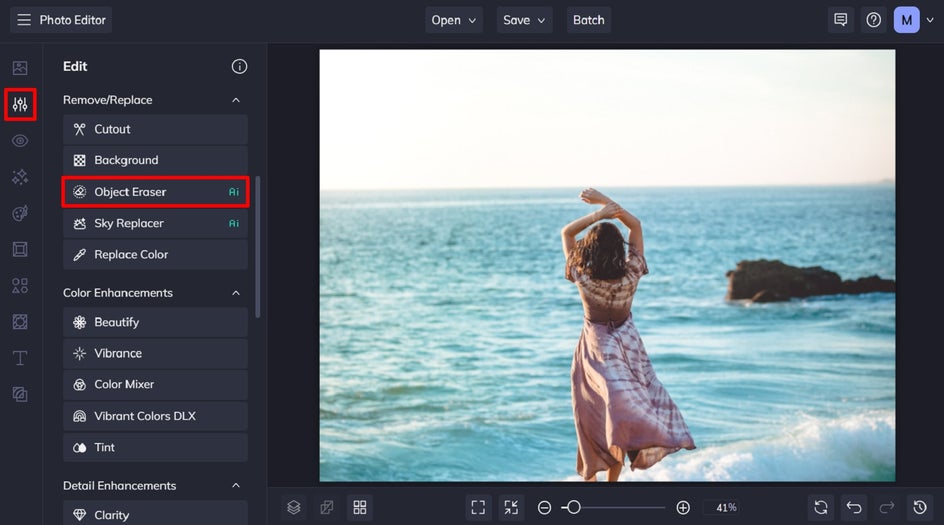This screenshot has height=525, width=944.
Task: Open the Edit tools sidebar icon
Action: (20, 104)
